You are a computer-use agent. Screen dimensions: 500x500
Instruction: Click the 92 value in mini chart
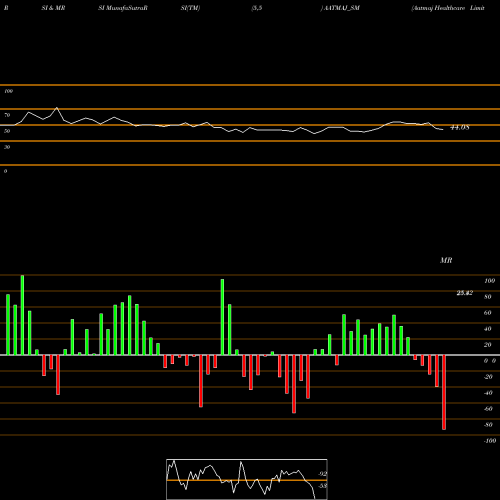coord(322,474)
